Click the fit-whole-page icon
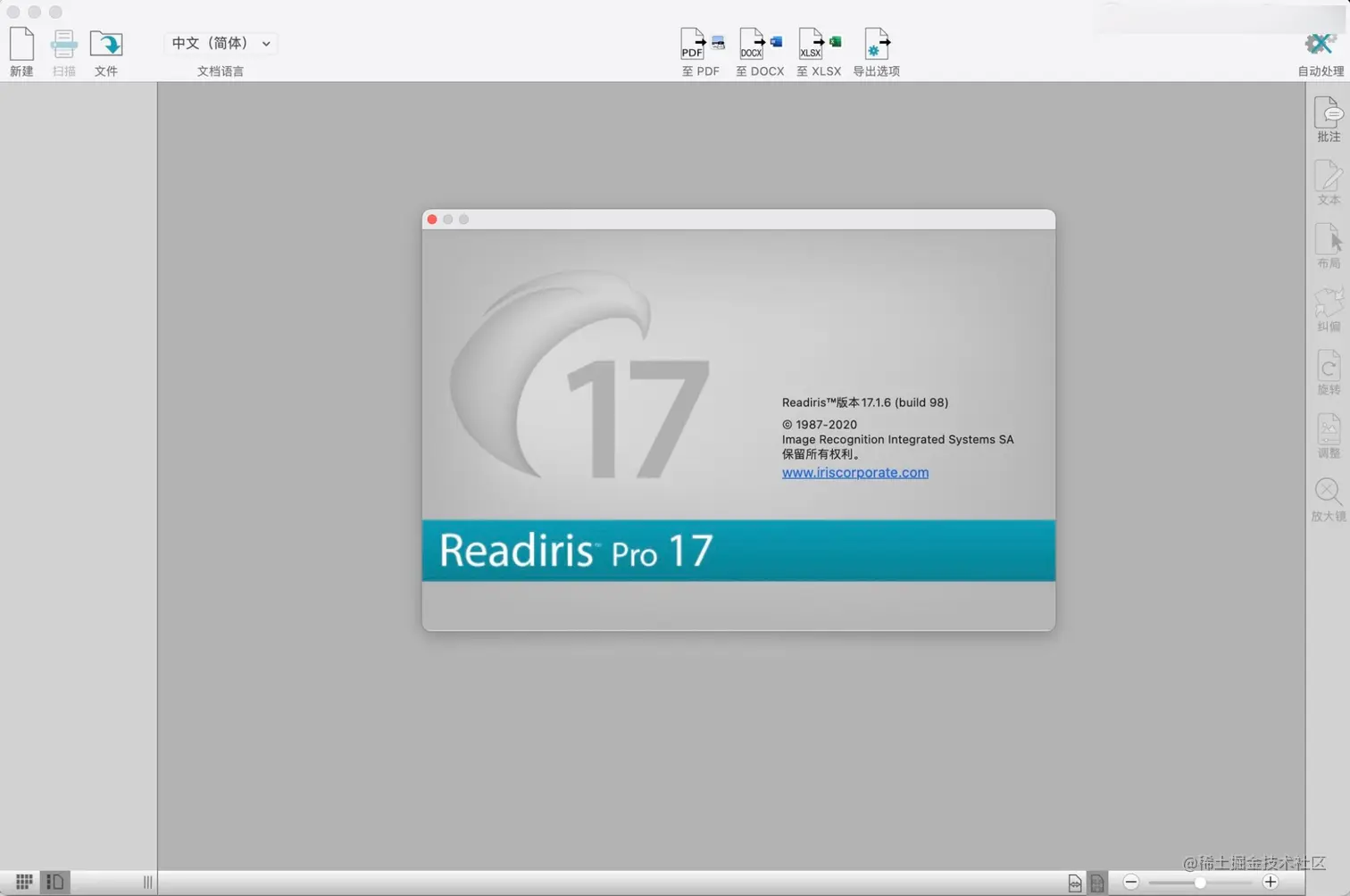This screenshot has width=1350, height=896. [1097, 883]
